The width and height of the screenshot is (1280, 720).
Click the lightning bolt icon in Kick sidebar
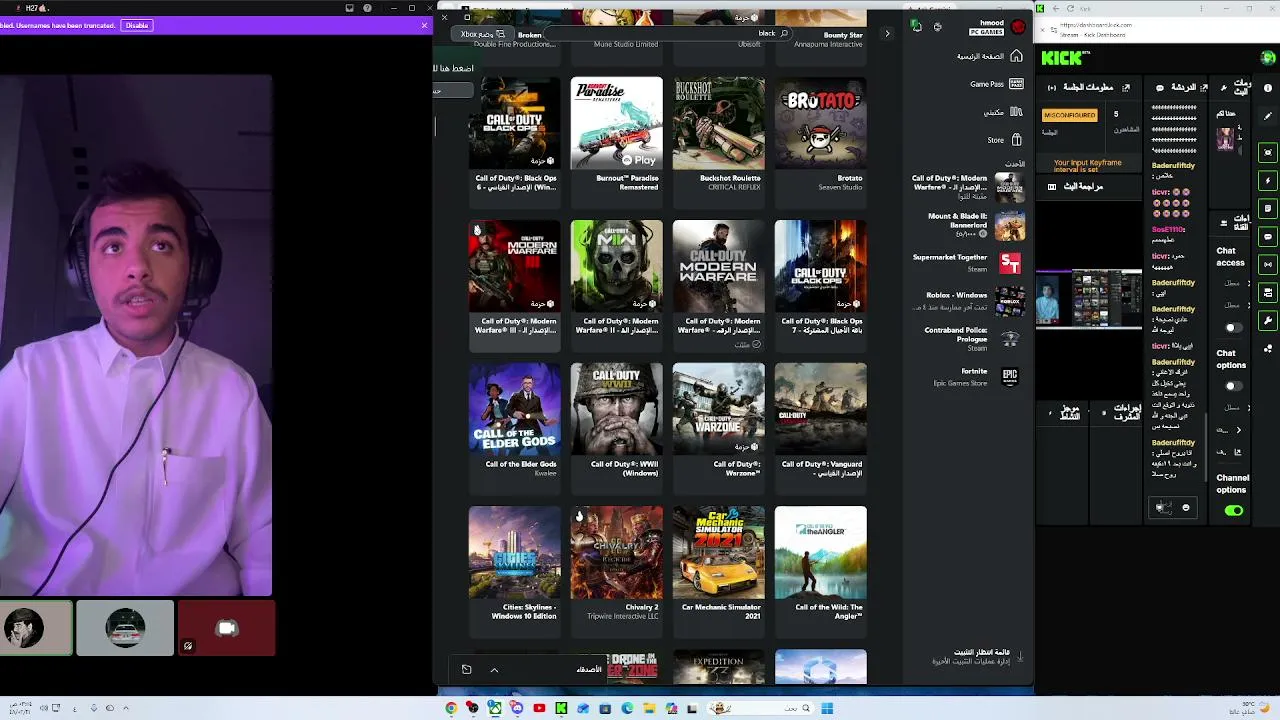point(1268,181)
